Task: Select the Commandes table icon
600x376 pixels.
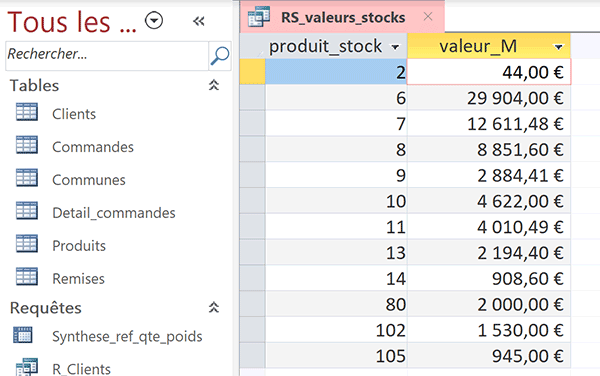Action: point(27,145)
